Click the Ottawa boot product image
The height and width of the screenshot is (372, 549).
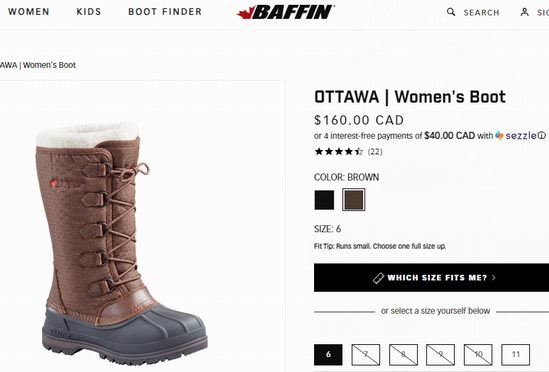click(124, 243)
